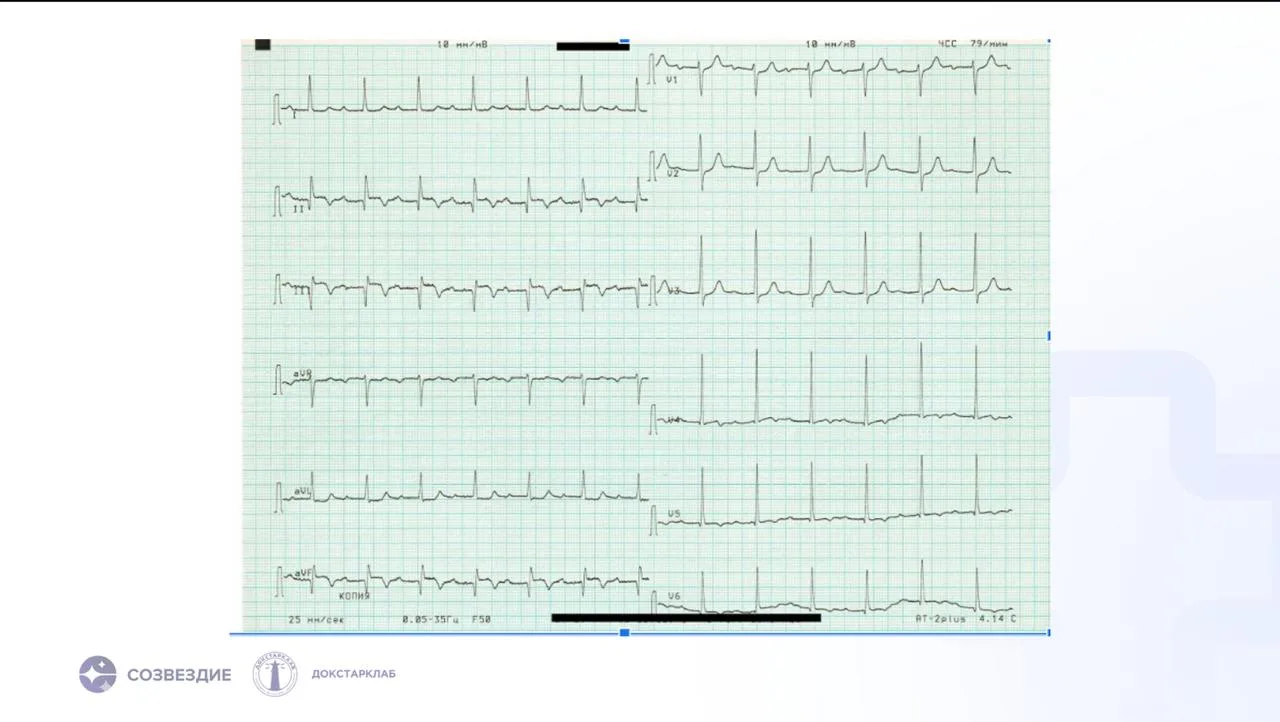The width and height of the screenshot is (1280, 722).
Task: Click the 10 мм/мВ label above lead I
Action: click(462, 45)
